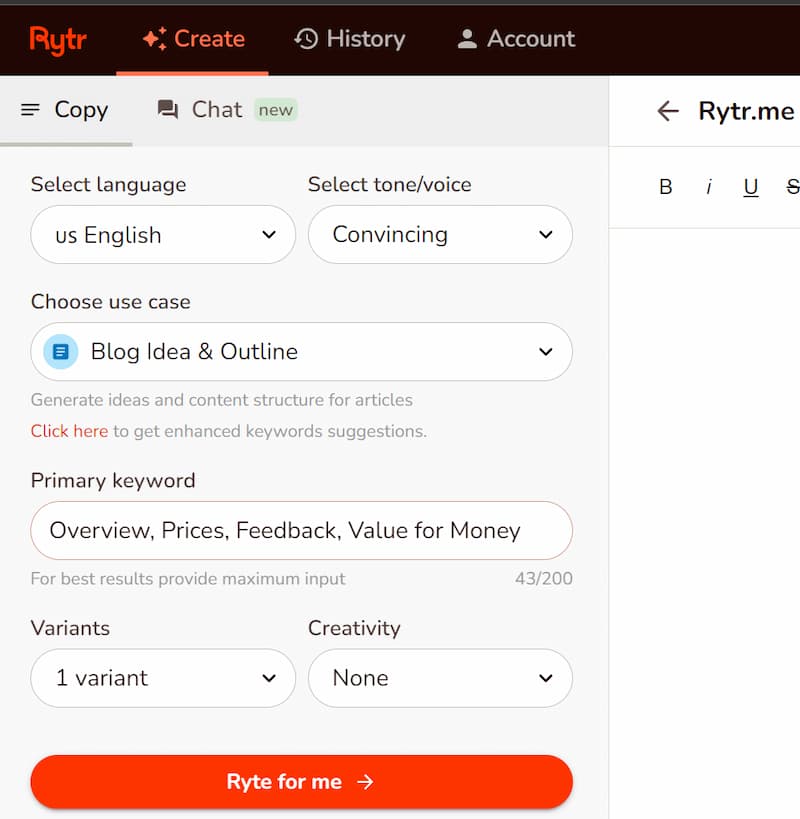Open the Creativity dropdown showing None
The height and width of the screenshot is (819, 800).
point(440,678)
